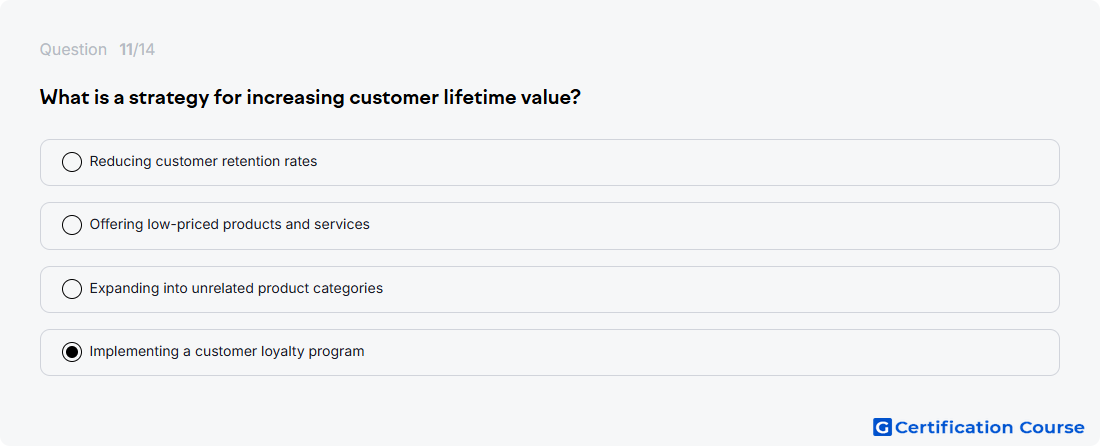1100x446 pixels.
Task: Open the 'Certification Course' brand link
Action: [979, 427]
